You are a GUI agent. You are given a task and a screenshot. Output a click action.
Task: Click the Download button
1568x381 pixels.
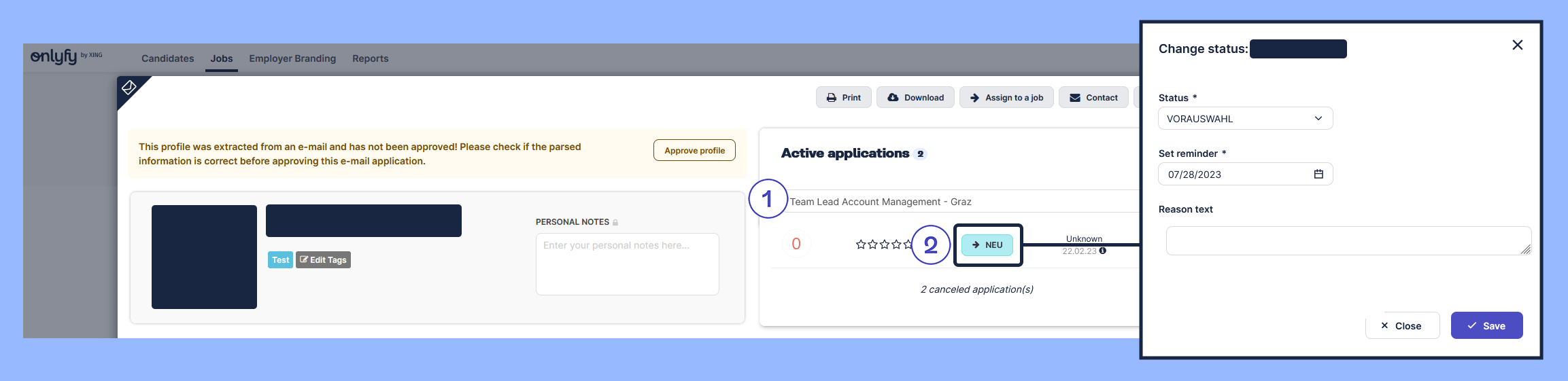(x=915, y=98)
